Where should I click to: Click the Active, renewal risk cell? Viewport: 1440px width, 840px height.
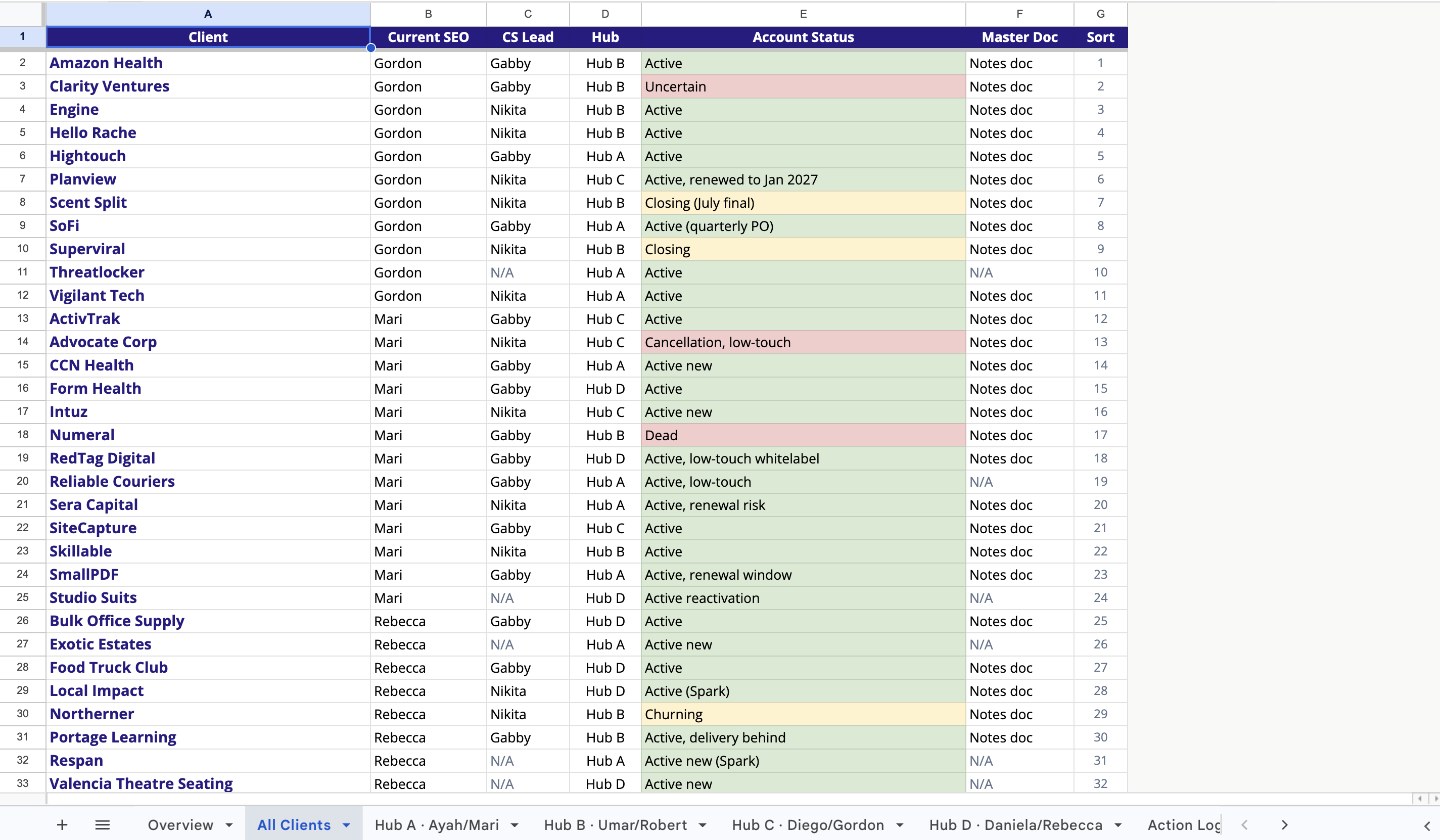803,505
